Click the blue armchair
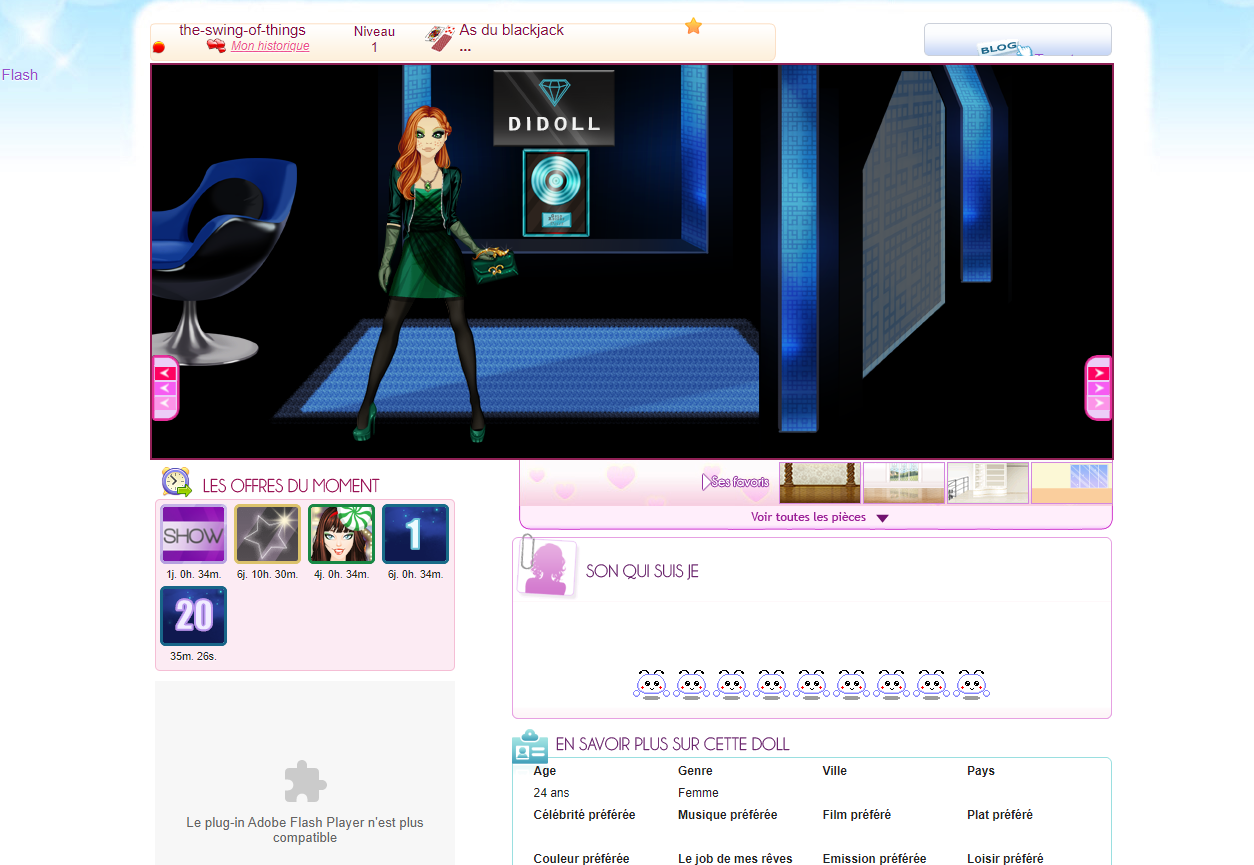The image size is (1254, 865). 223,260
